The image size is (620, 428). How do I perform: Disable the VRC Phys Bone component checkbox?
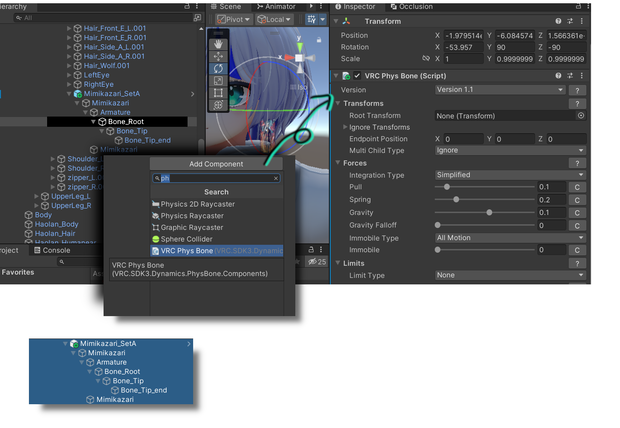click(x=357, y=76)
